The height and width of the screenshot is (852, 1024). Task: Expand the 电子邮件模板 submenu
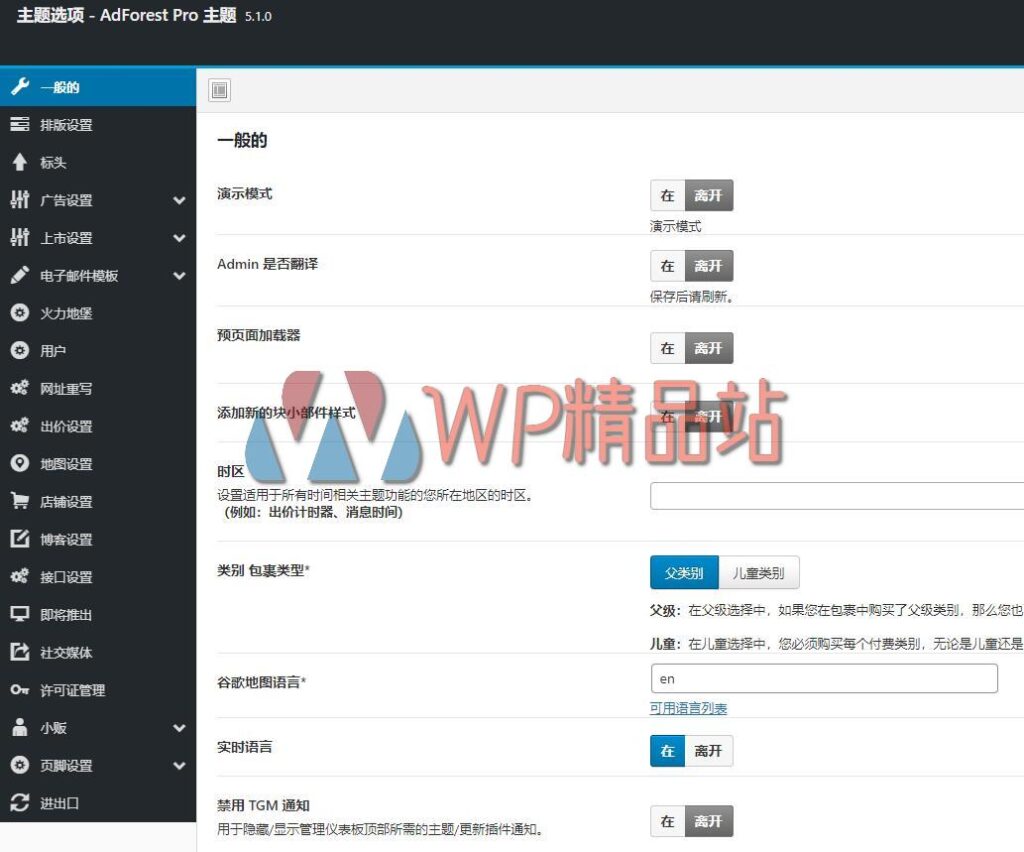tap(181, 276)
